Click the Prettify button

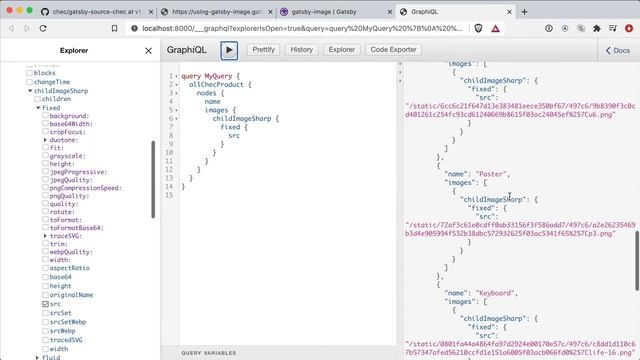click(263, 50)
